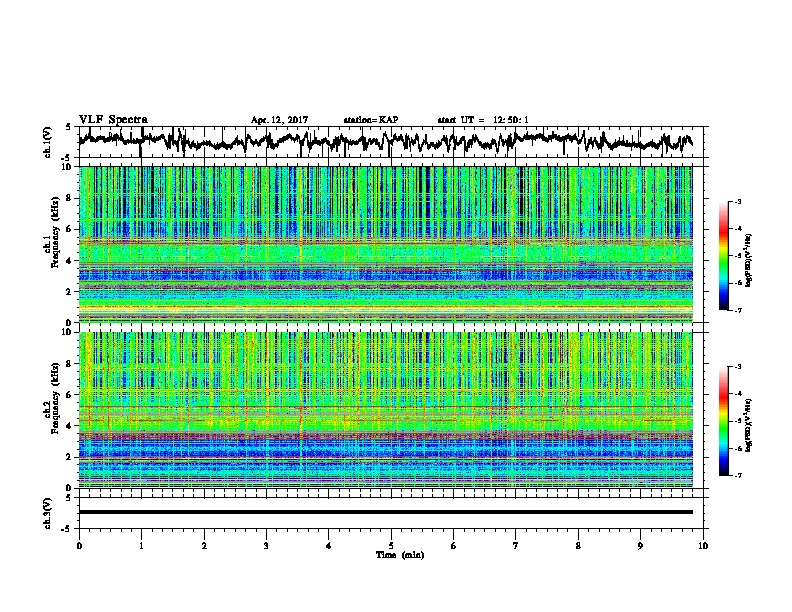Click the ch.1 spectrogram color scale bar
Image resolution: width=792 pixels, height=612 pixels.
723,256
